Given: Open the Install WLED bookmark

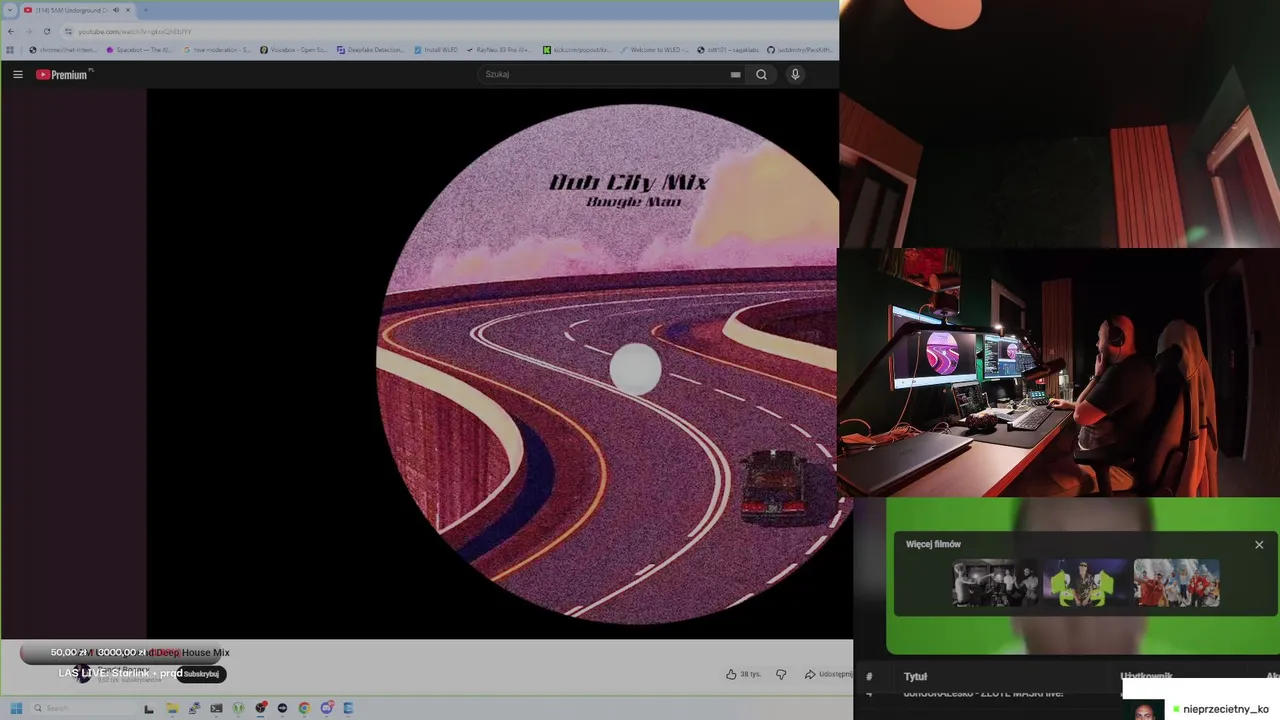Looking at the screenshot, I should pos(435,49).
